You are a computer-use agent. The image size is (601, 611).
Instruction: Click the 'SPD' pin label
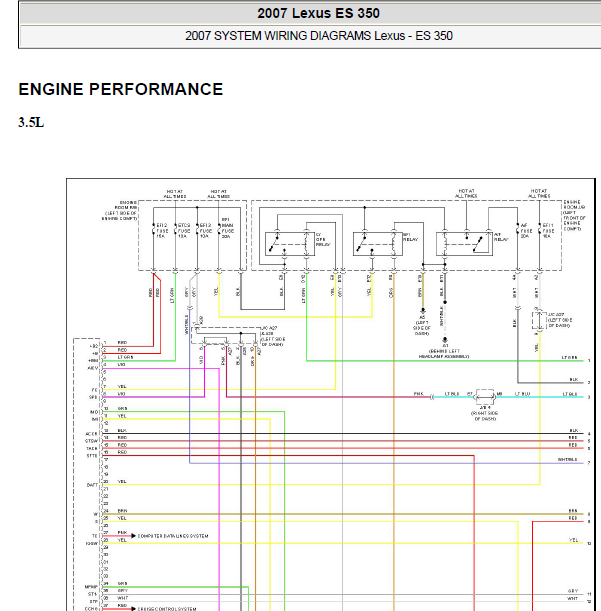pyautogui.click(x=93, y=397)
